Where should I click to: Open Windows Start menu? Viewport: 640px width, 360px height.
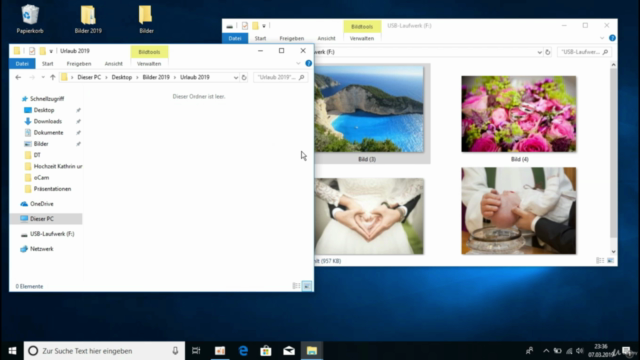point(12,351)
